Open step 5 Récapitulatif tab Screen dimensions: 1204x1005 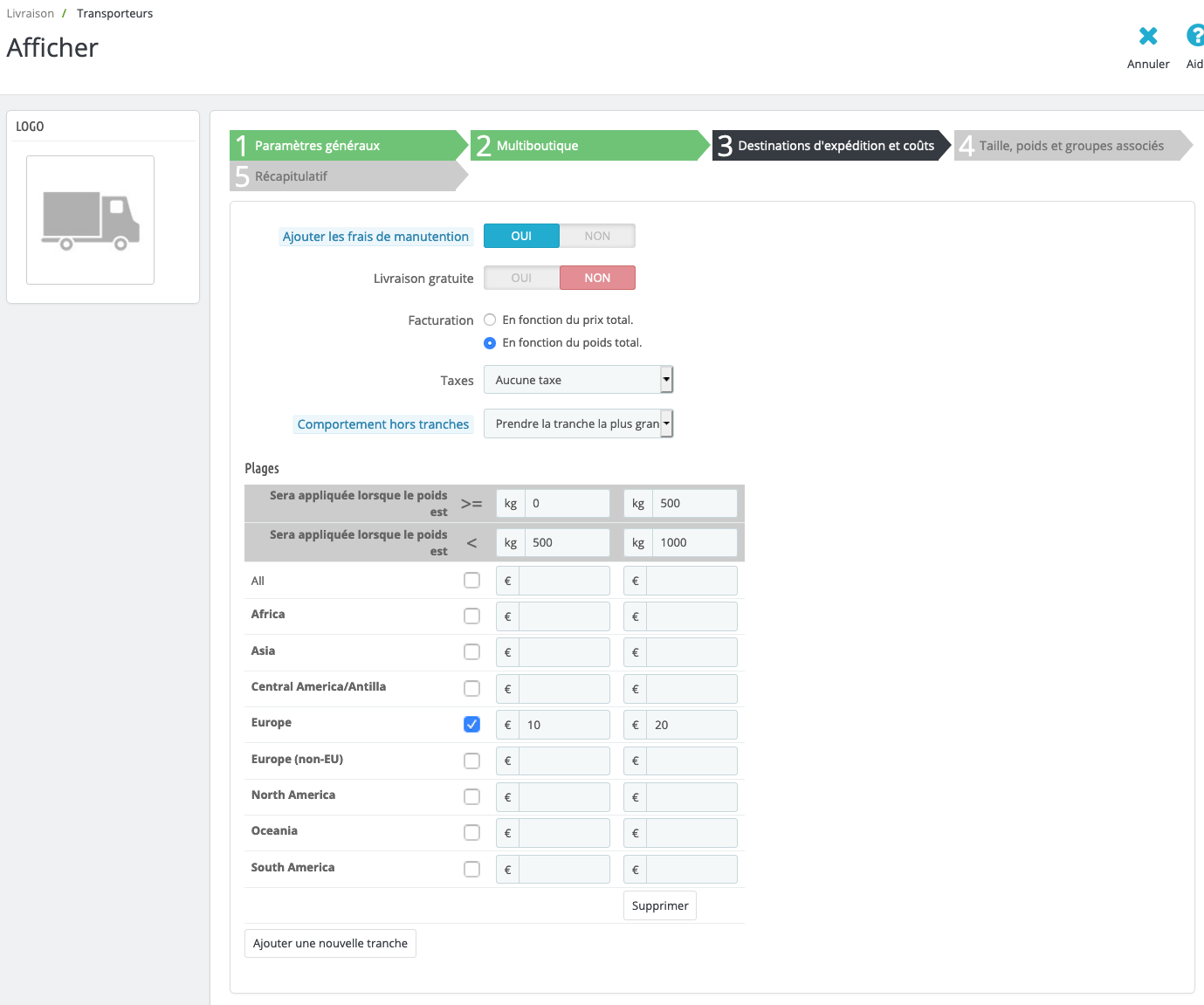point(347,176)
